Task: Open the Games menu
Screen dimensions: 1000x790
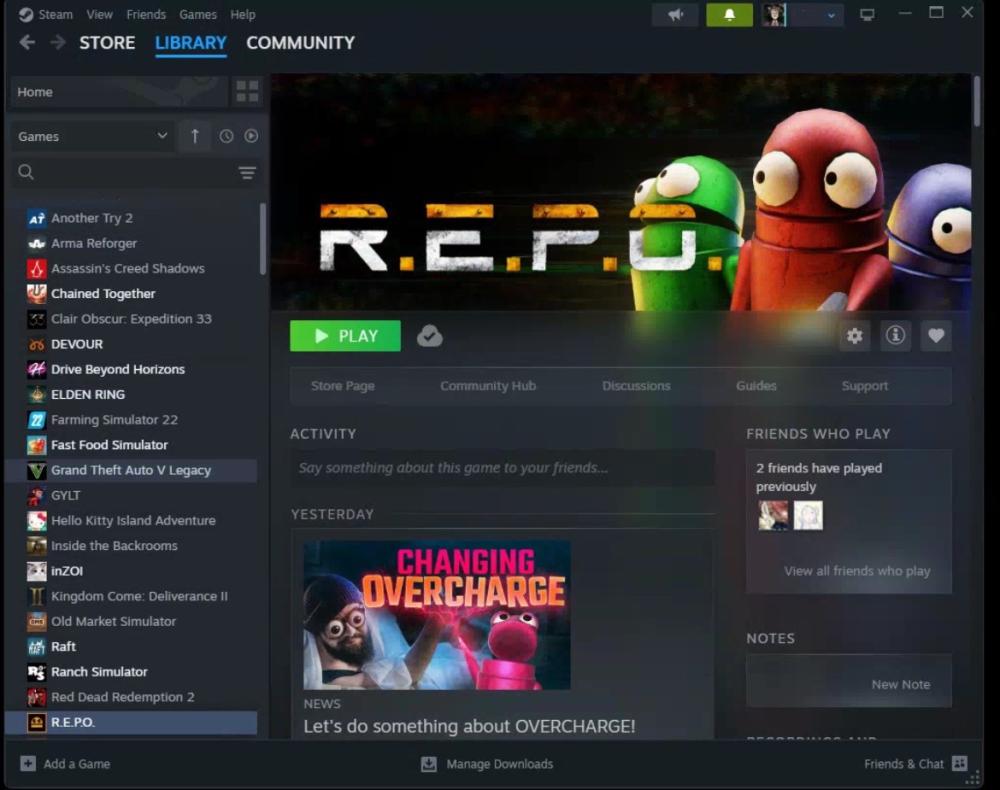Action: 198,14
